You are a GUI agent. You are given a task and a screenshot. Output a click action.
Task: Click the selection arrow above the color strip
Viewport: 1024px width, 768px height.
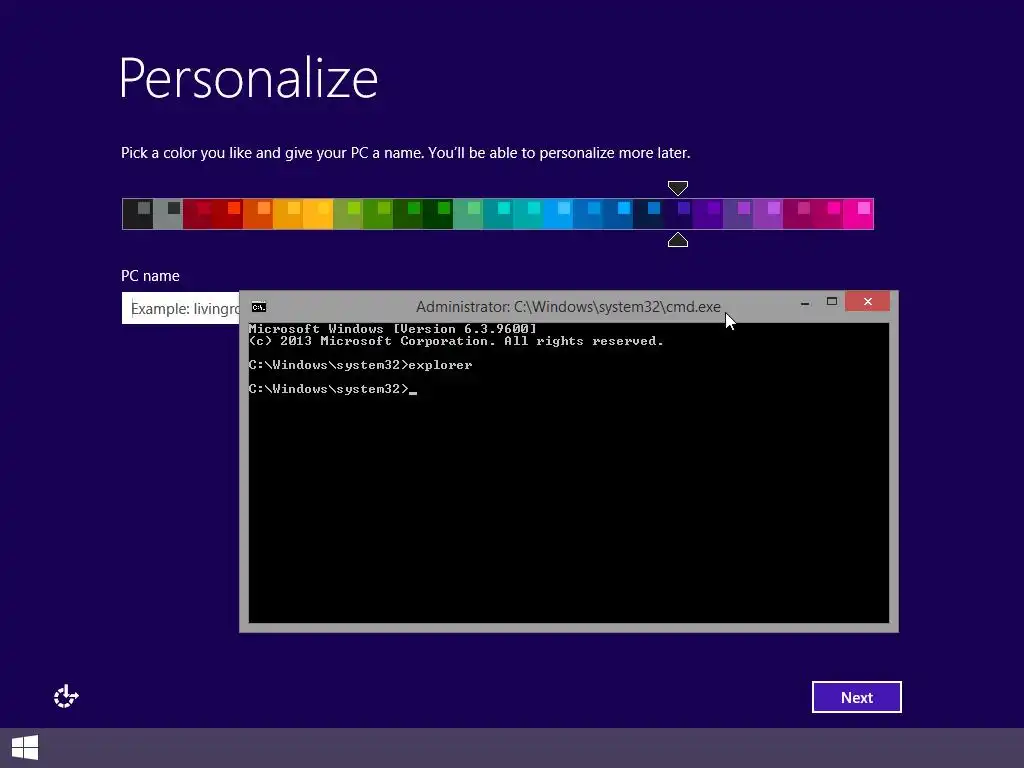[678, 188]
